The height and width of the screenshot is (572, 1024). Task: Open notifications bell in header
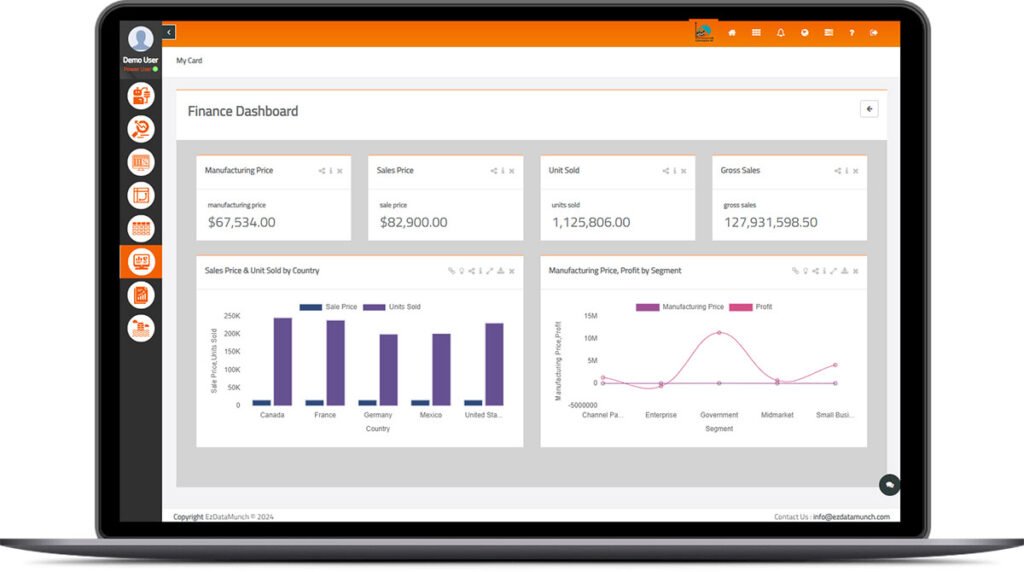780,33
